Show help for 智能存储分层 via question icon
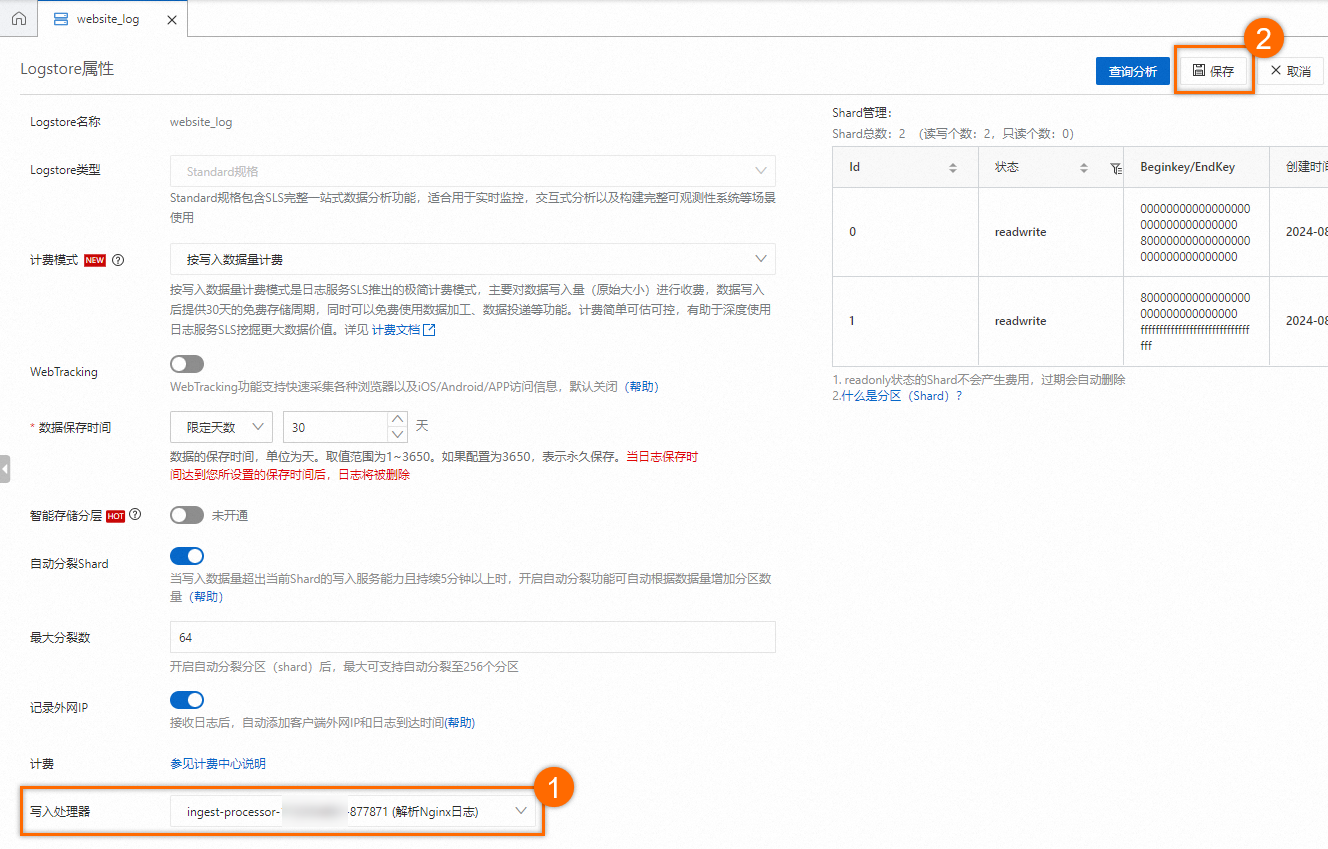The image size is (1328, 849). point(135,515)
